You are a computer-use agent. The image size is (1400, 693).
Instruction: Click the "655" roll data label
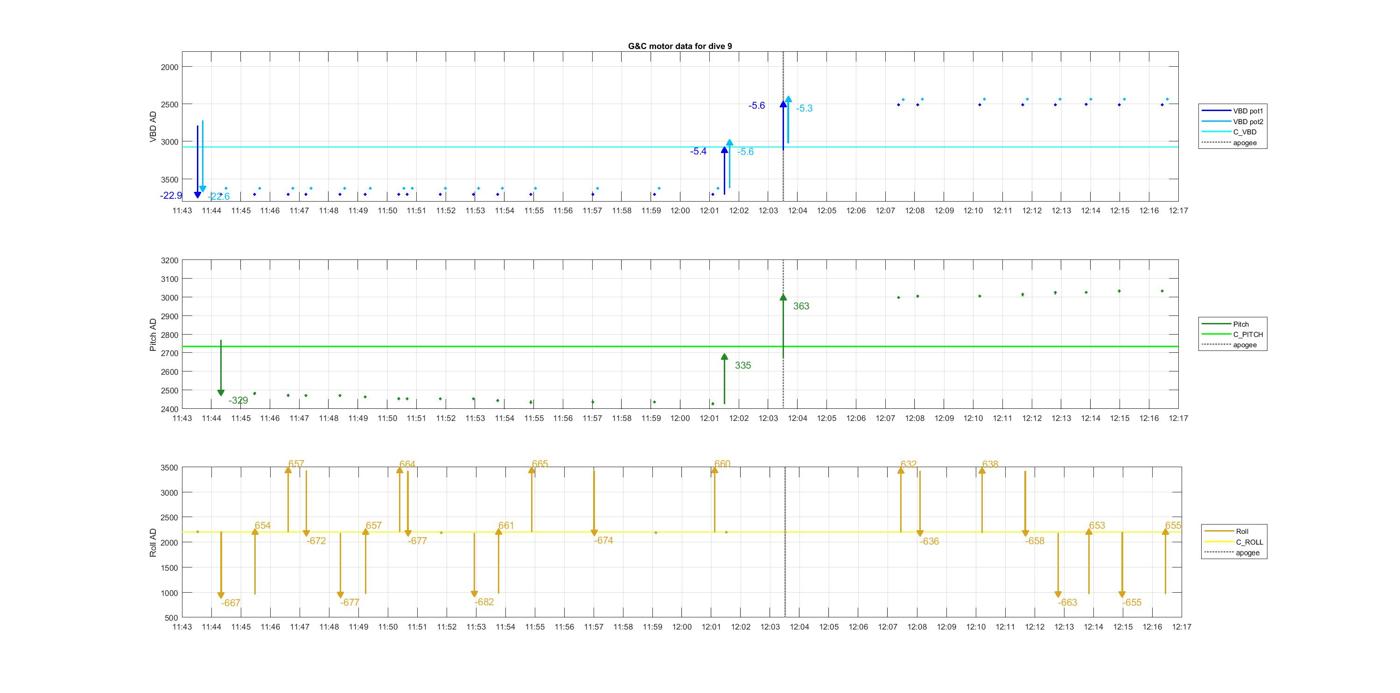(1173, 526)
